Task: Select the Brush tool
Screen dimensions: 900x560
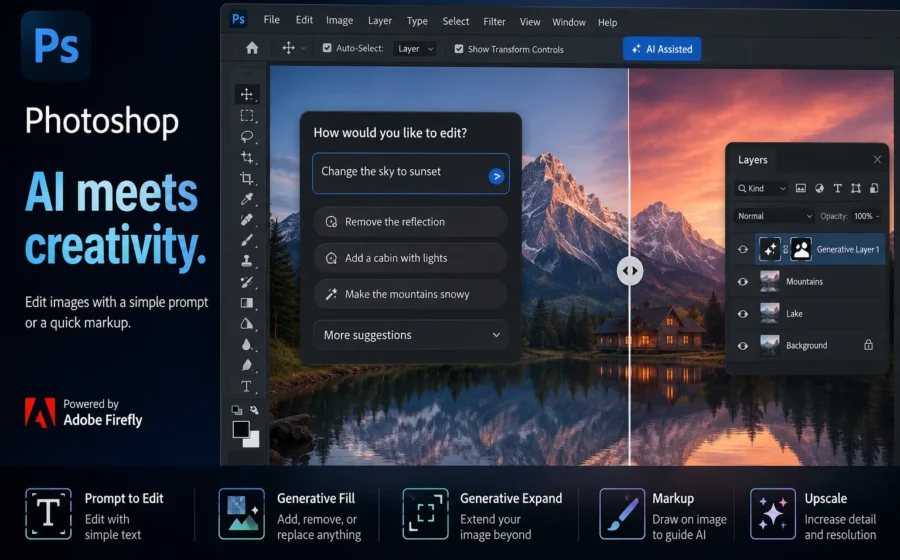Action: [247, 240]
